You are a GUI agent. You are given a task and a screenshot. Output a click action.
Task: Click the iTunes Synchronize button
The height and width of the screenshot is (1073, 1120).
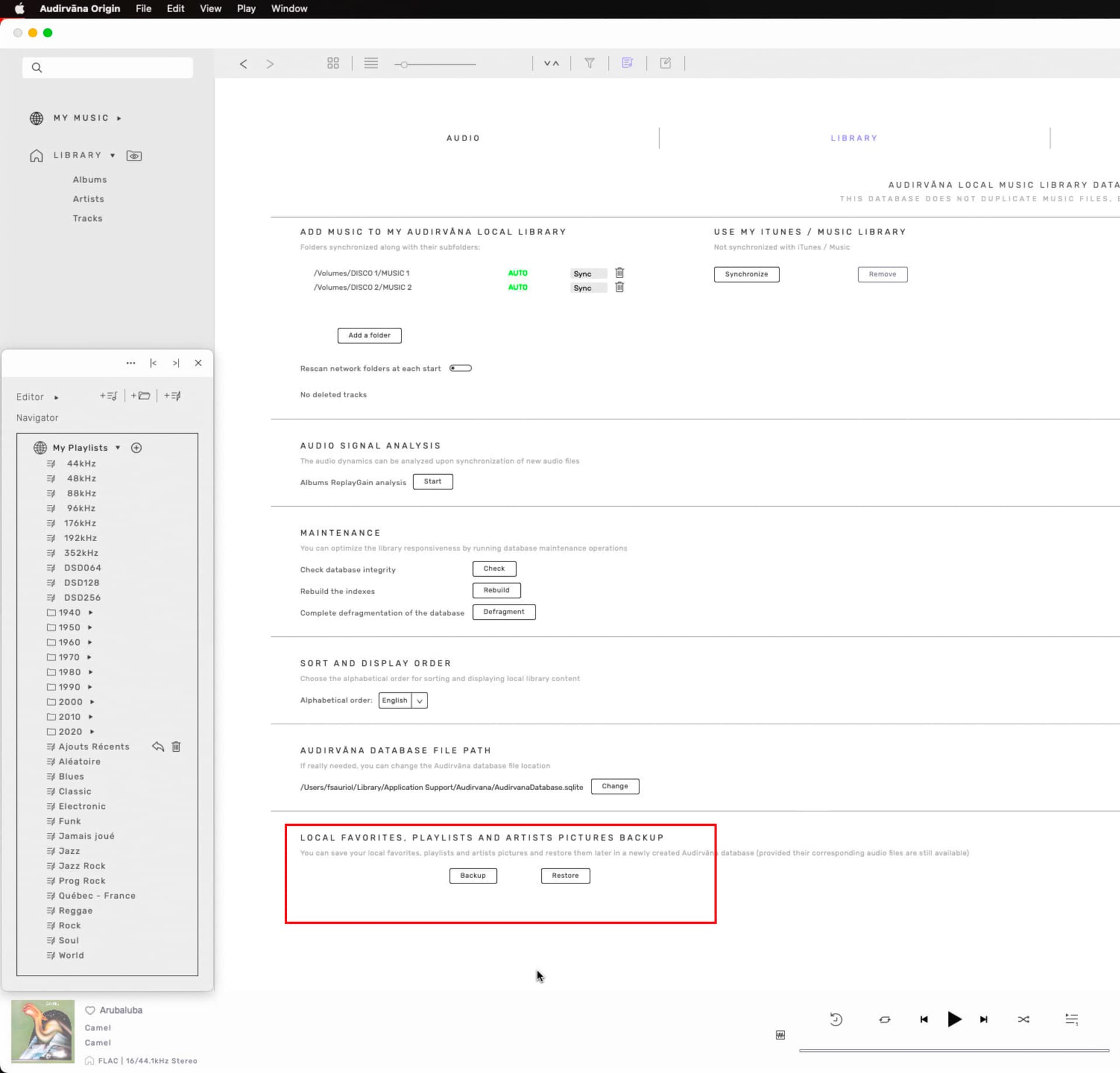pyautogui.click(x=747, y=274)
